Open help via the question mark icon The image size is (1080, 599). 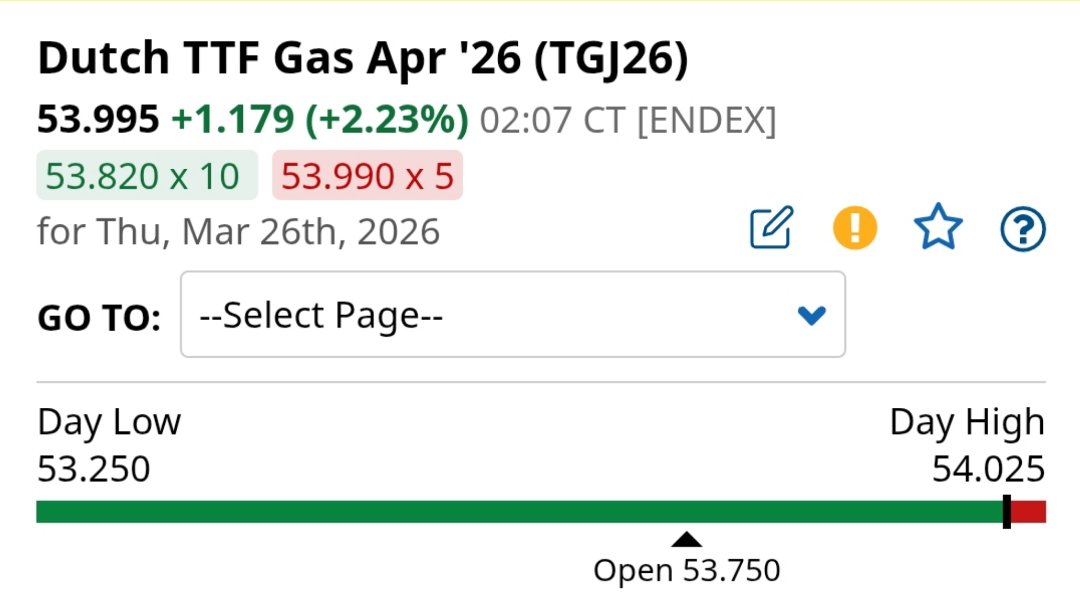click(1022, 229)
